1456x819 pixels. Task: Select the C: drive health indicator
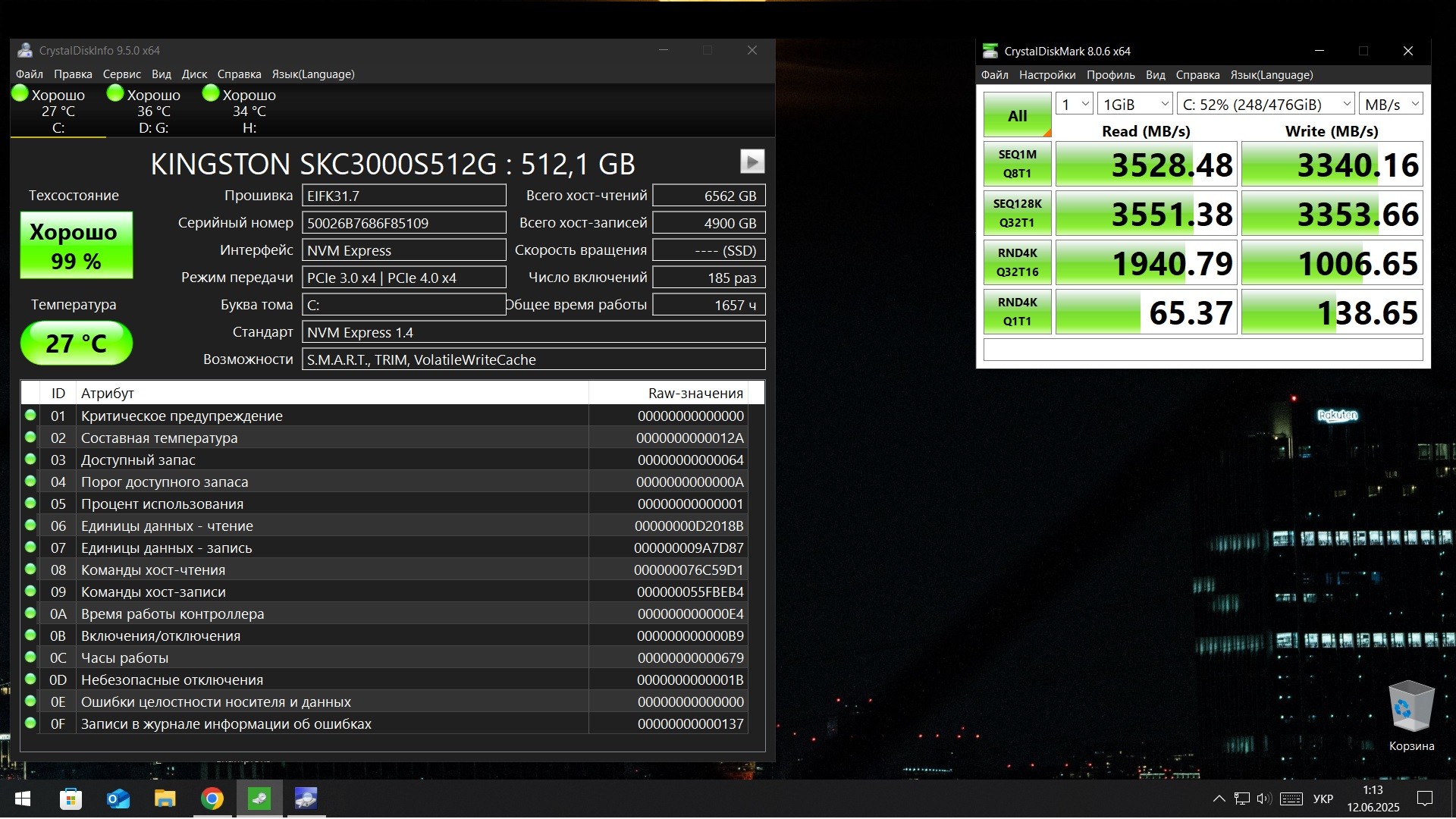point(58,111)
